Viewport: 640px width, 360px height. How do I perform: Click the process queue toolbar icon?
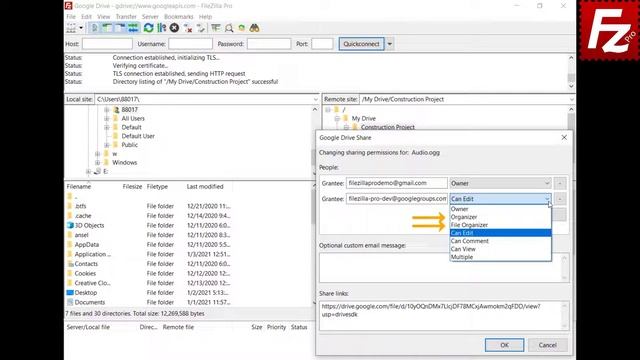tap(162, 28)
